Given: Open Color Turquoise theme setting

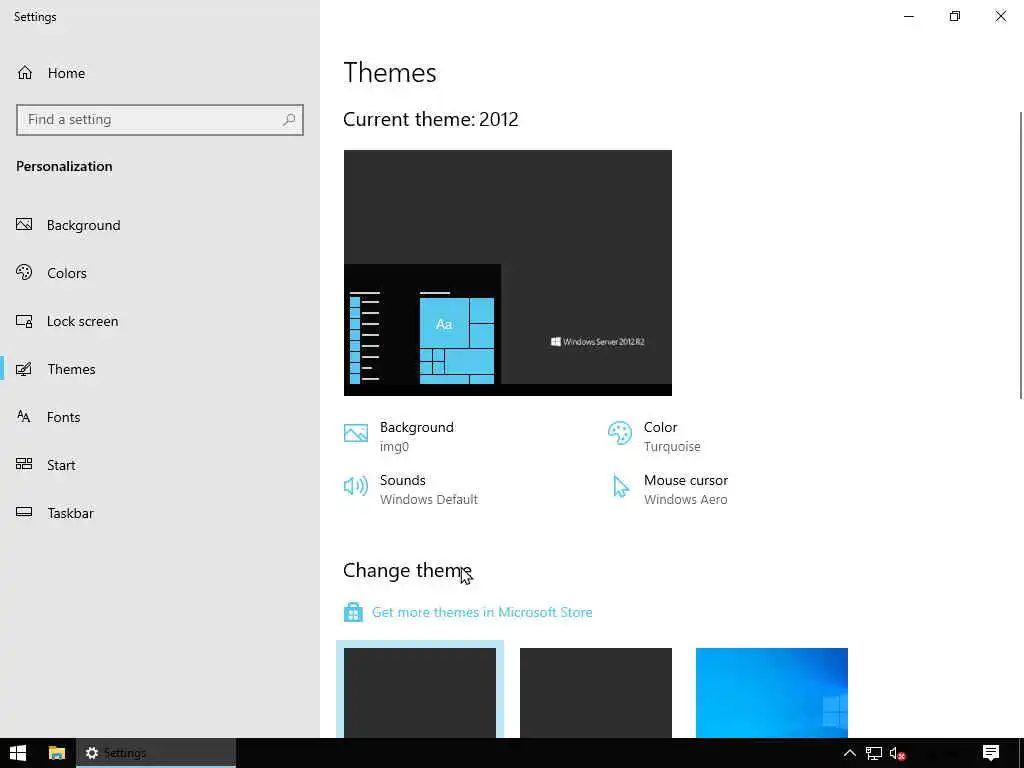Looking at the screenshot, I should coord(654,436).
